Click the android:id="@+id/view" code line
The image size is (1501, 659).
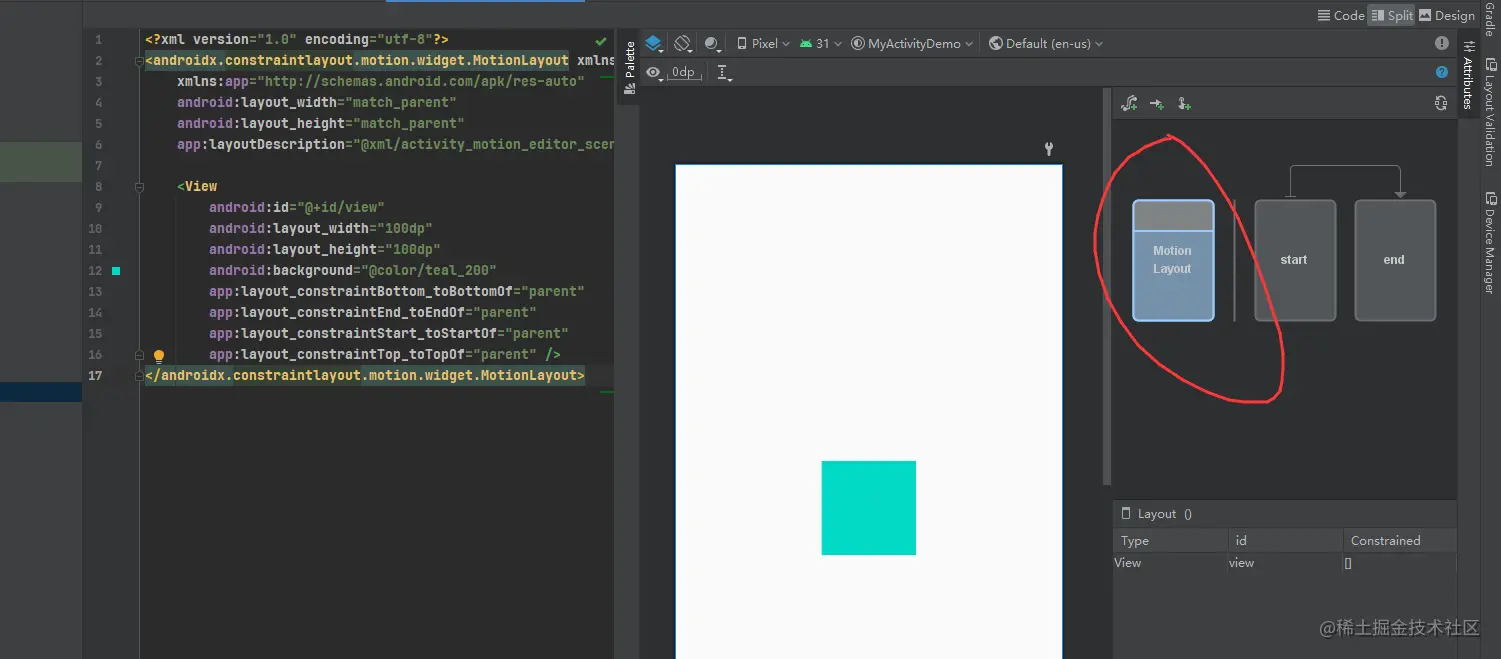(296, 207)
